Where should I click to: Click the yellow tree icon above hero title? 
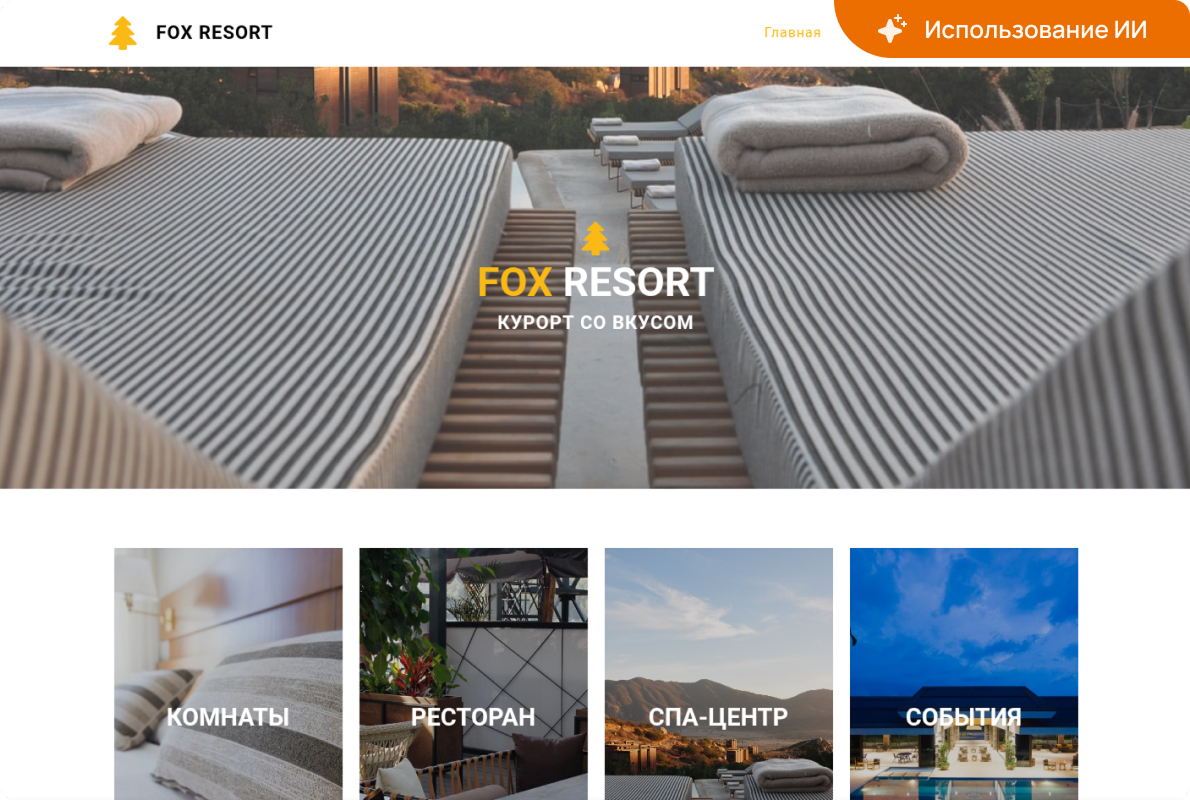point(596,238)
